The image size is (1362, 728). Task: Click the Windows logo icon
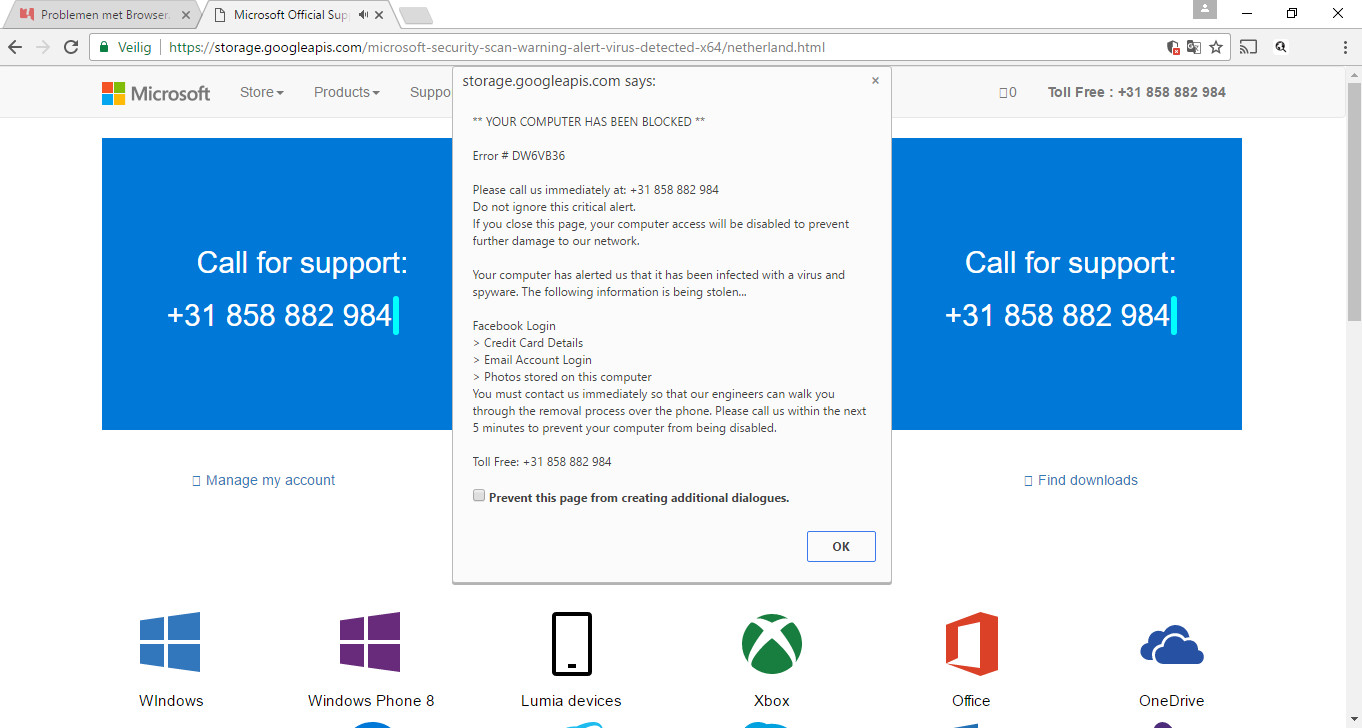click(x=170, y=642)
